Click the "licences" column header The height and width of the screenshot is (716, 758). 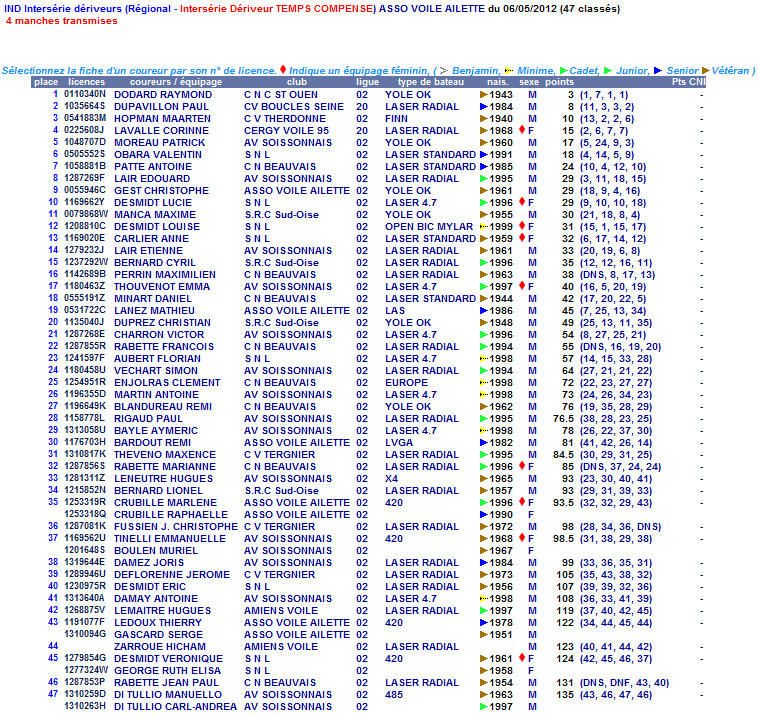click(85, 82)
